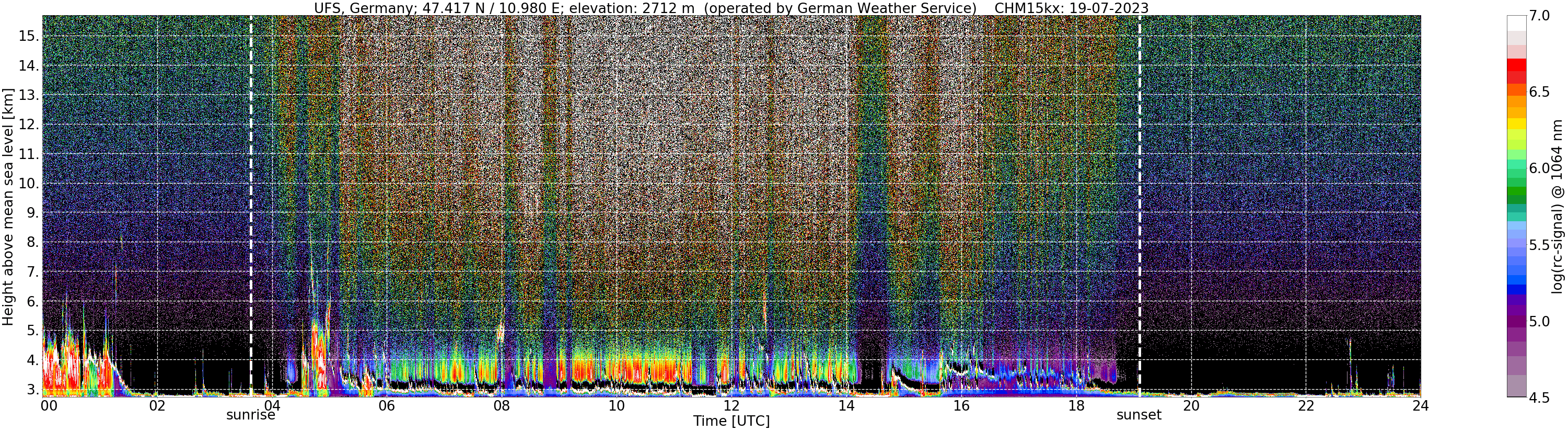Click the '10.' height tick label
The height and width of the screenshot is (431, 1568).
pyautogui.click(x=29, y=184)
